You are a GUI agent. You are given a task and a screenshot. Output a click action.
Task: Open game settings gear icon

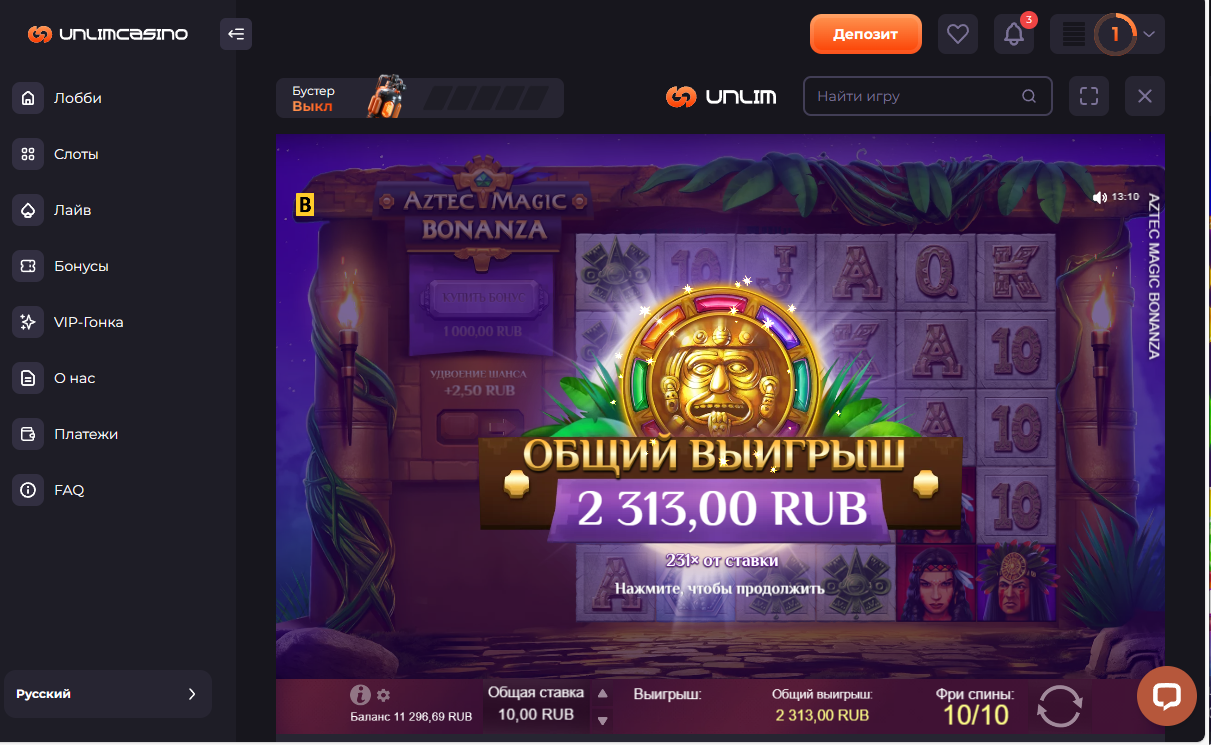[x=383, y=695]
